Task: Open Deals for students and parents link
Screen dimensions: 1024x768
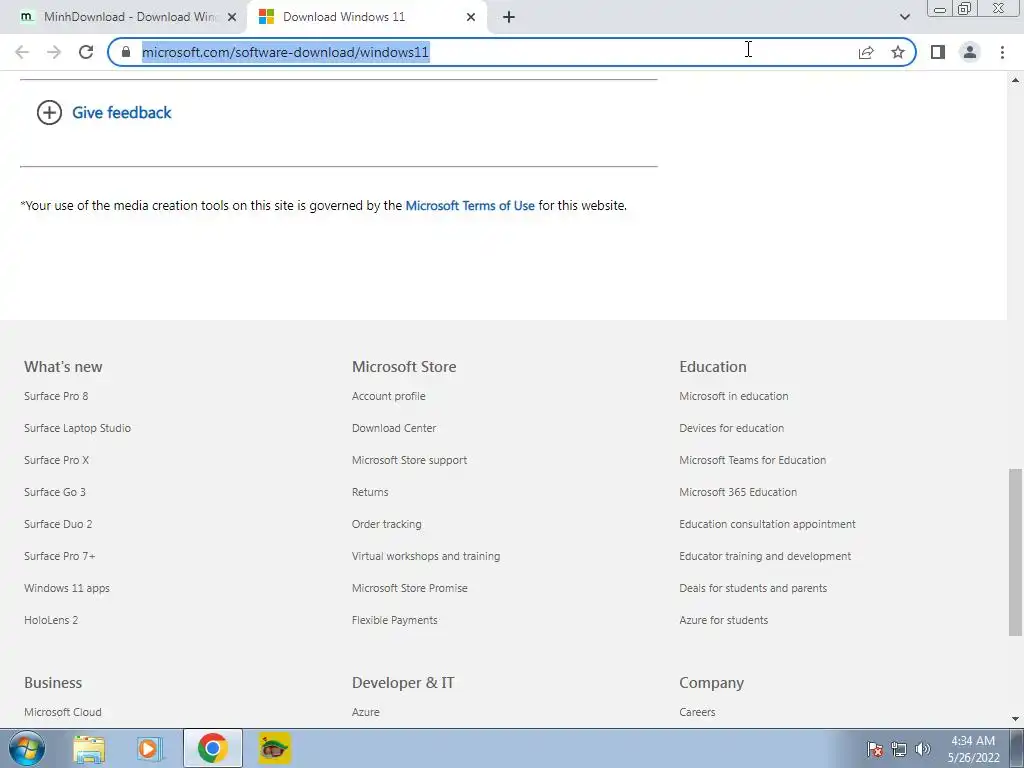Action: tap(753, 588)
